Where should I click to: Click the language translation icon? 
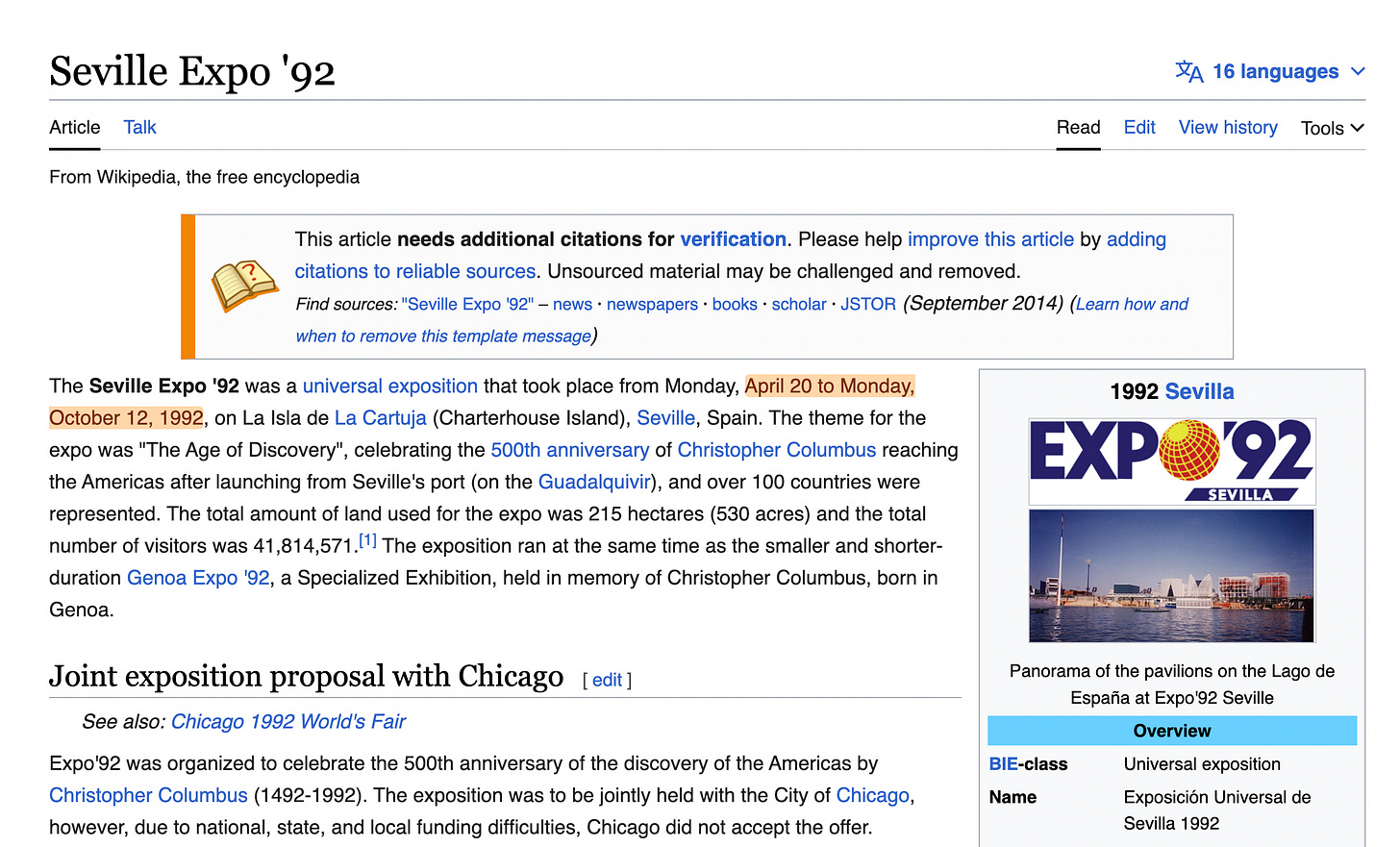click(1188, 72)
